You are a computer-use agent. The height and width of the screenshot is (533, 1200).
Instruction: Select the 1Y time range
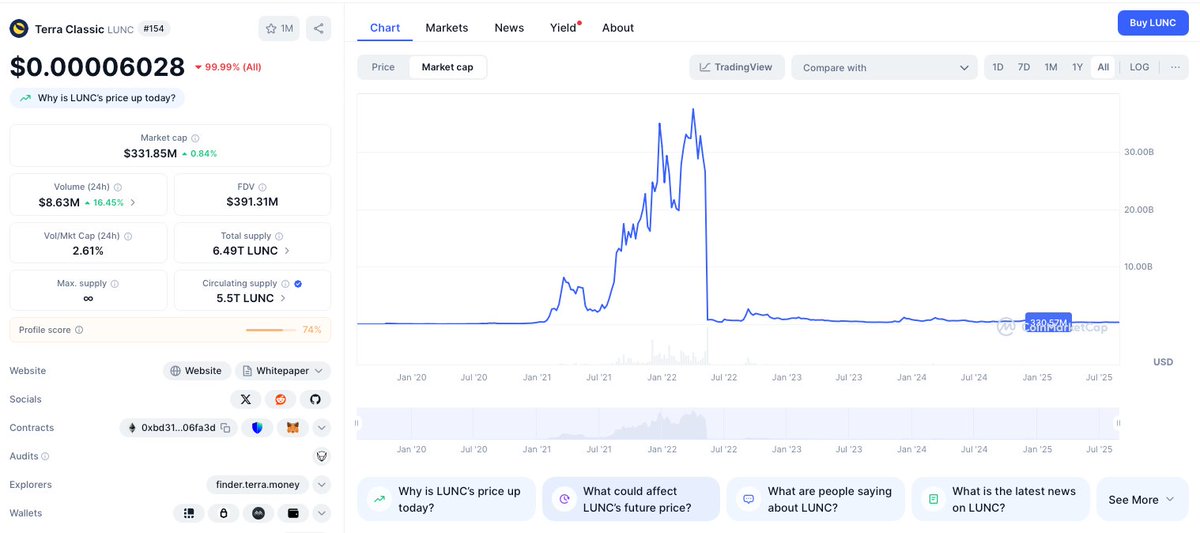1077,67
